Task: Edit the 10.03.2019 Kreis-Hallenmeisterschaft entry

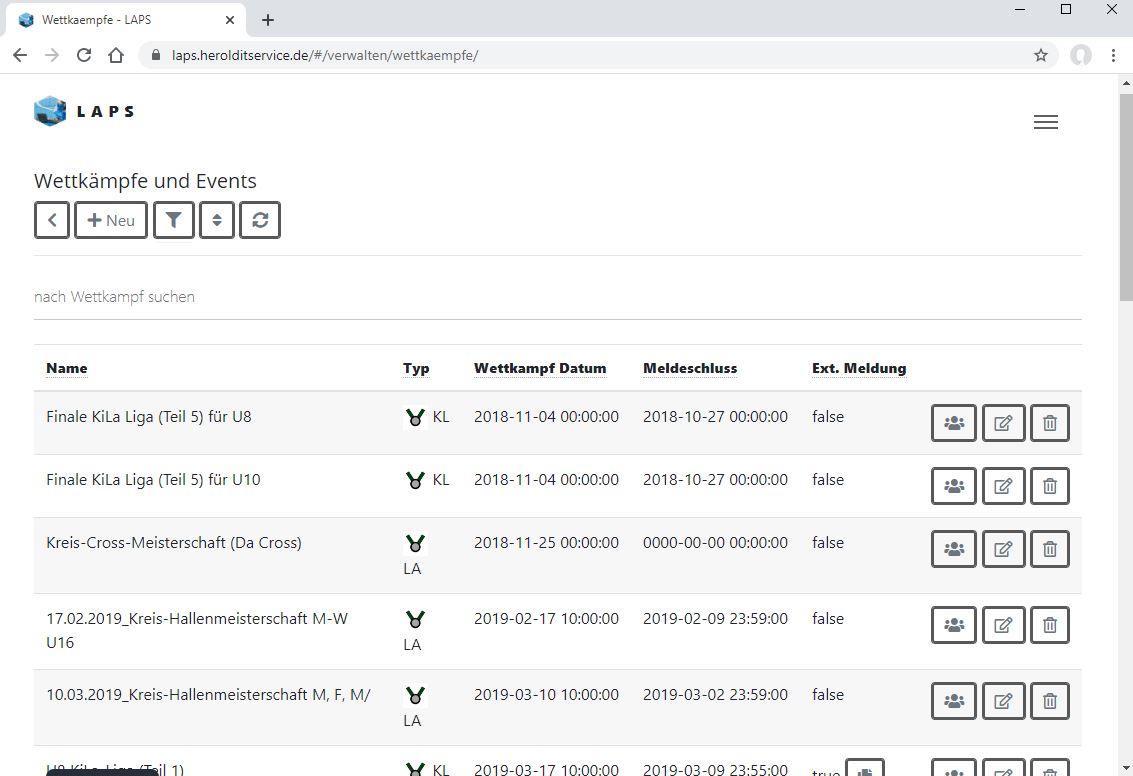Action: tap(1003, 701)
